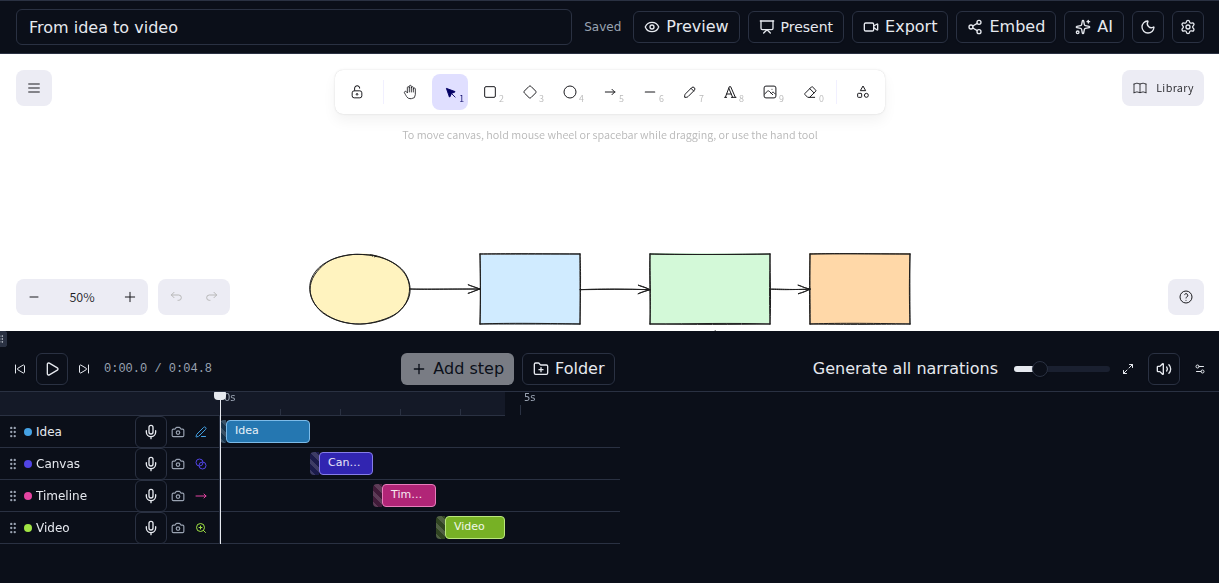Click camera icon on Canvas row
Viewport: 1219px width, 583px height.
coord(178,464)
